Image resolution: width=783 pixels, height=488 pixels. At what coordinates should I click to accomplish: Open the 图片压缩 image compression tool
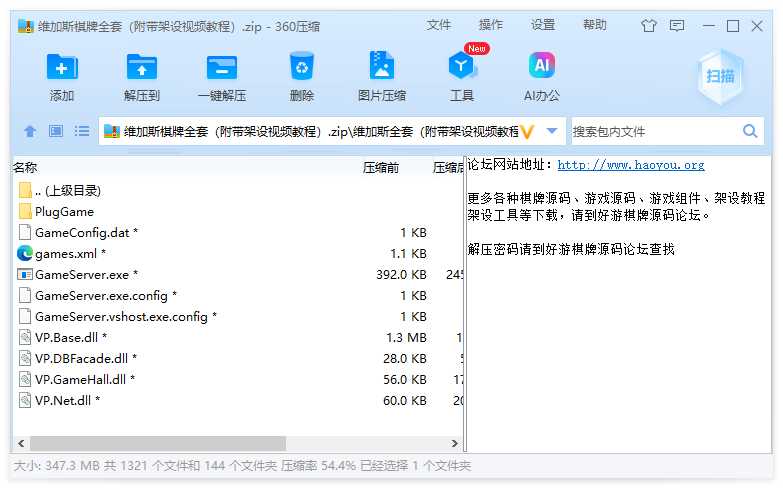coord(382,65)
